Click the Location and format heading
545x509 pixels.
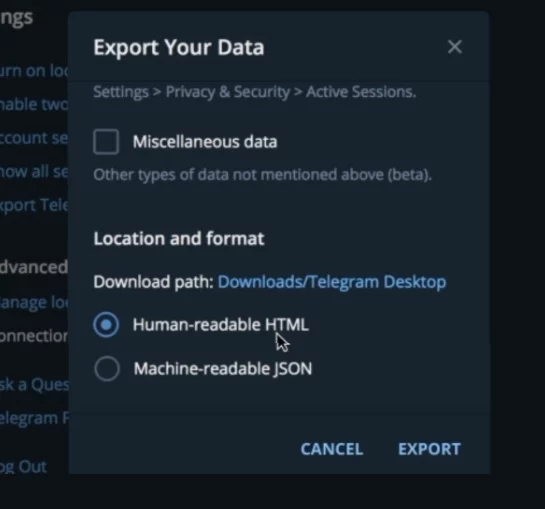179,239
